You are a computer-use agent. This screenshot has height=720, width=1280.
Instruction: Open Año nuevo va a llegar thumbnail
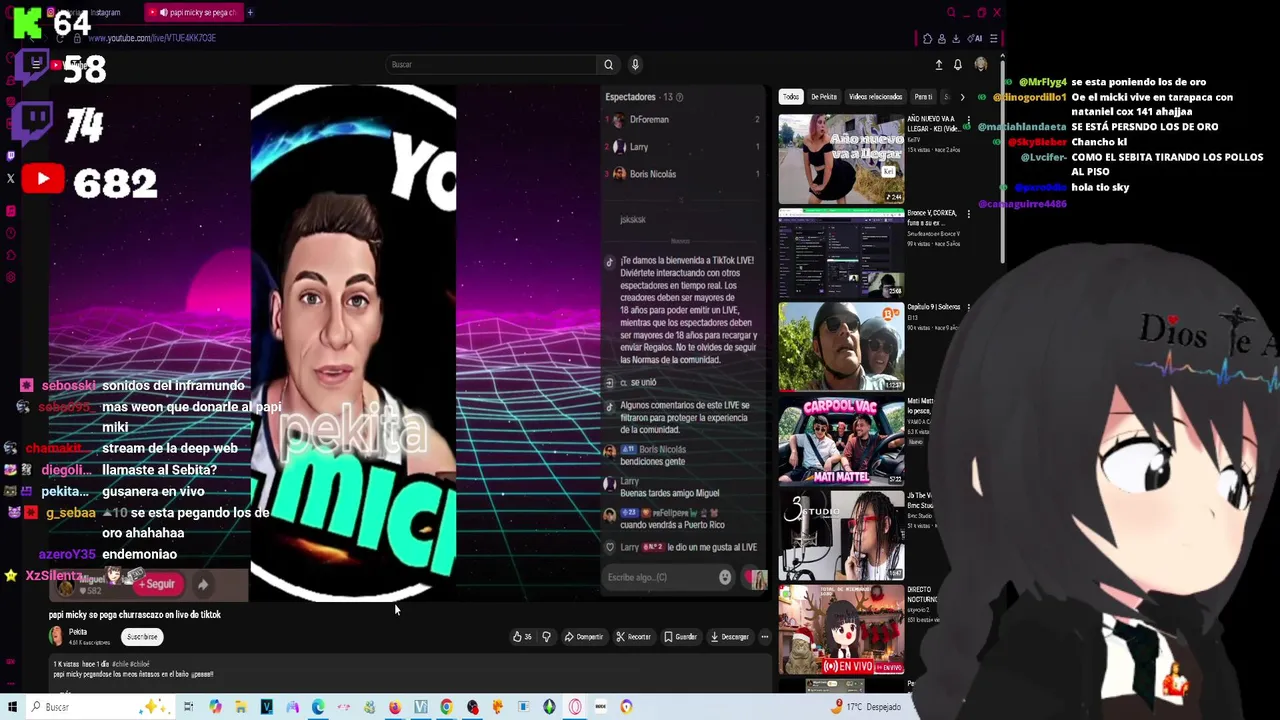(841, 159)
